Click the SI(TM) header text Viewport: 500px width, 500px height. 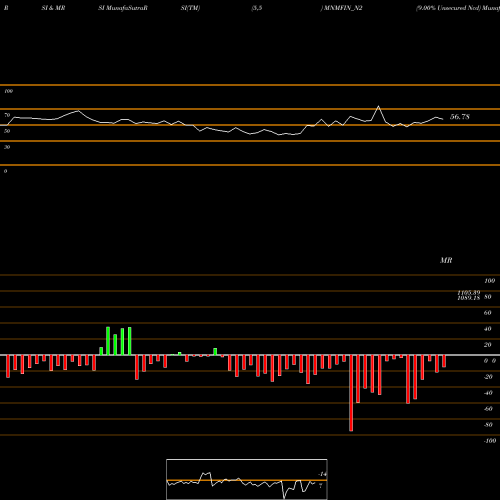(x=190, y=8)
